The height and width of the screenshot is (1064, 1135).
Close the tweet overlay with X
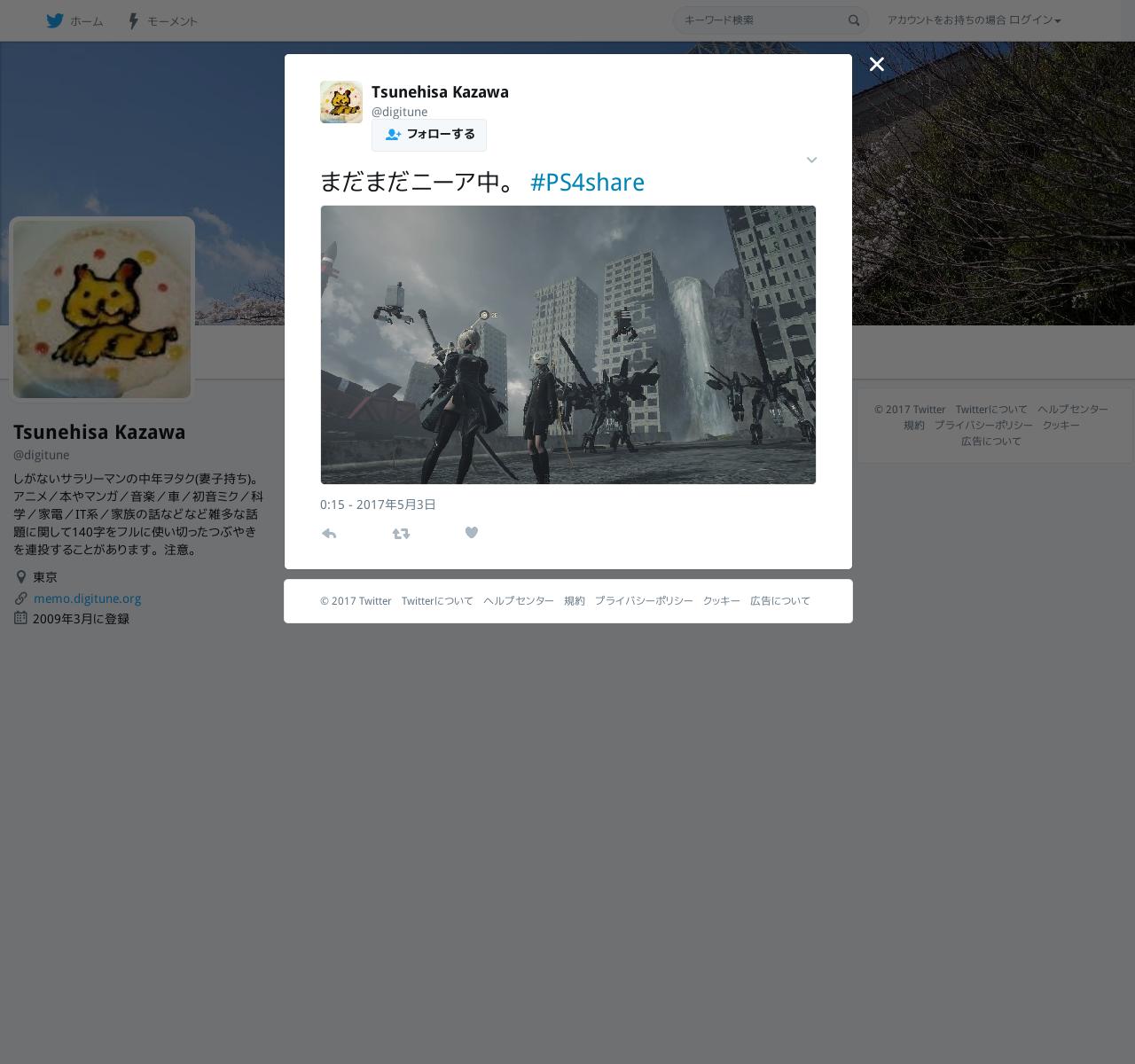[877, 64]
